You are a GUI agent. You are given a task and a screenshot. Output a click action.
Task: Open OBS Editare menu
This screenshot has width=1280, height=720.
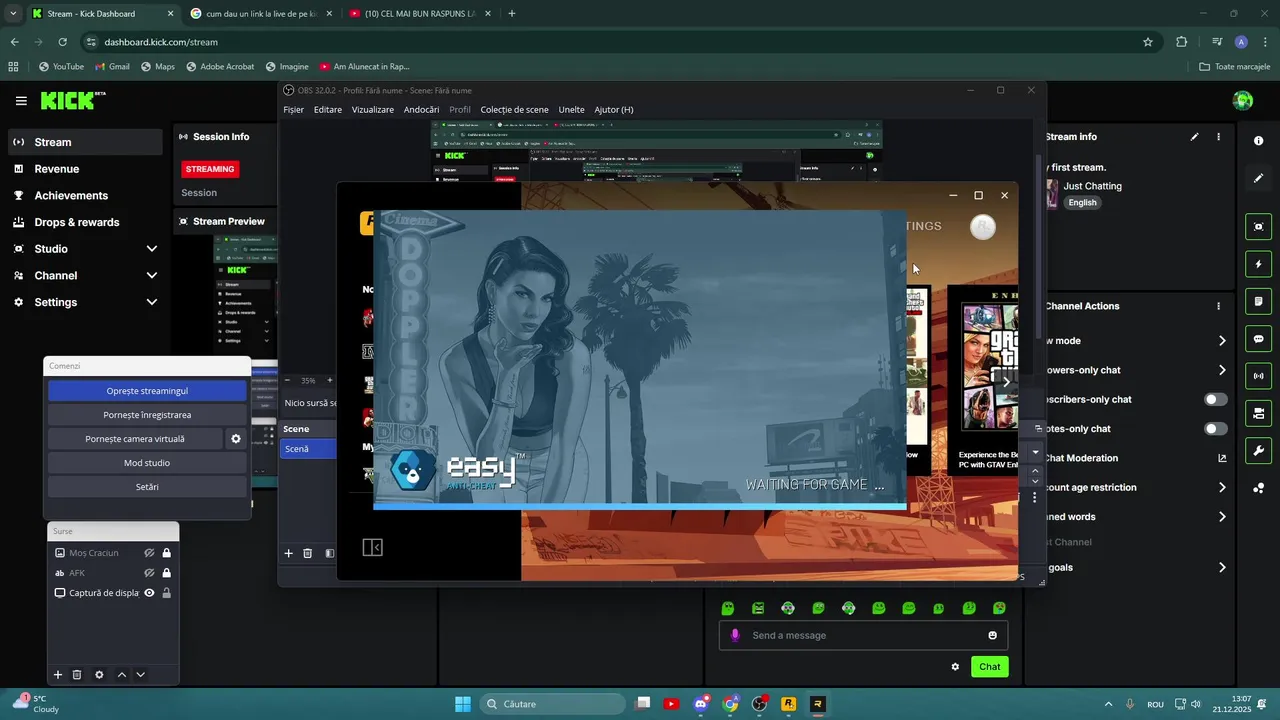pyautogui.click(x=328, y=110)
